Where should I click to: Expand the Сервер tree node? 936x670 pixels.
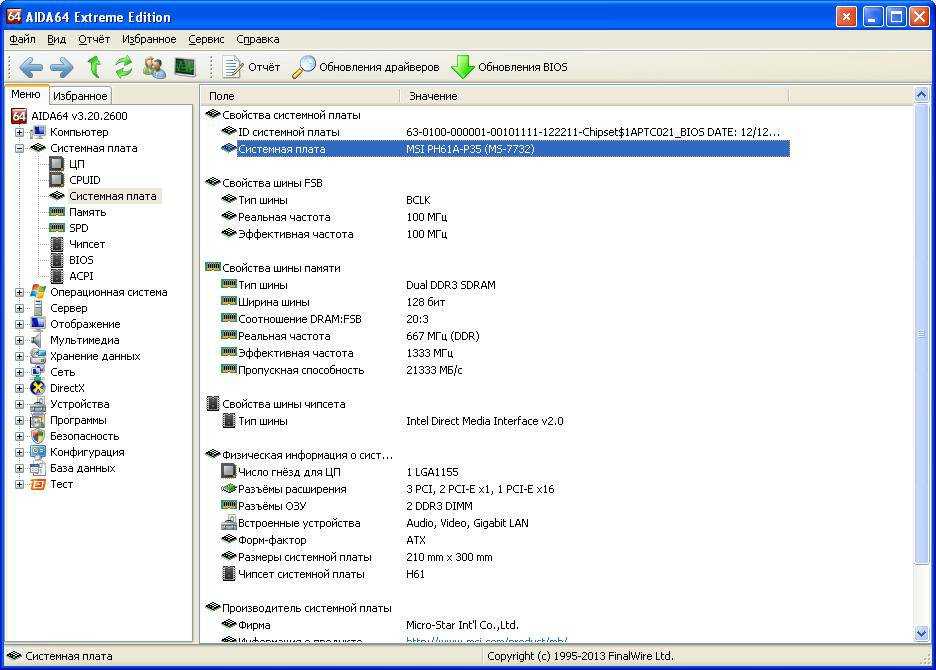coord(20,308)
